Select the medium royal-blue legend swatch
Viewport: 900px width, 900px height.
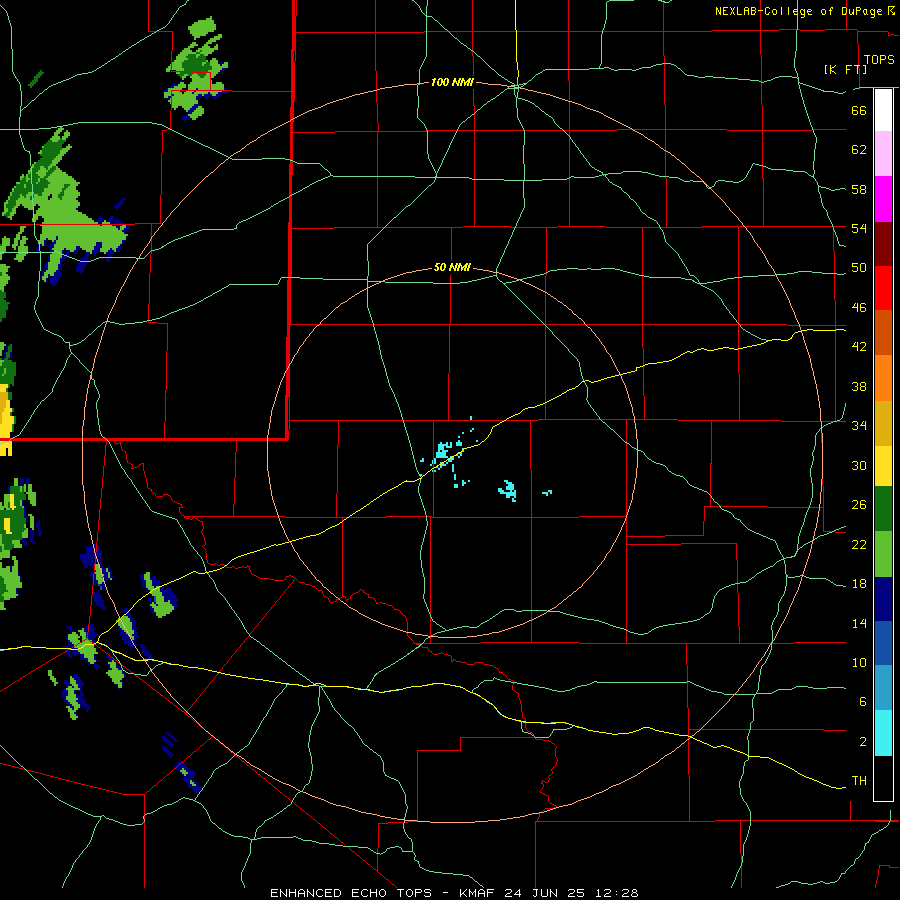click(883, 643)
